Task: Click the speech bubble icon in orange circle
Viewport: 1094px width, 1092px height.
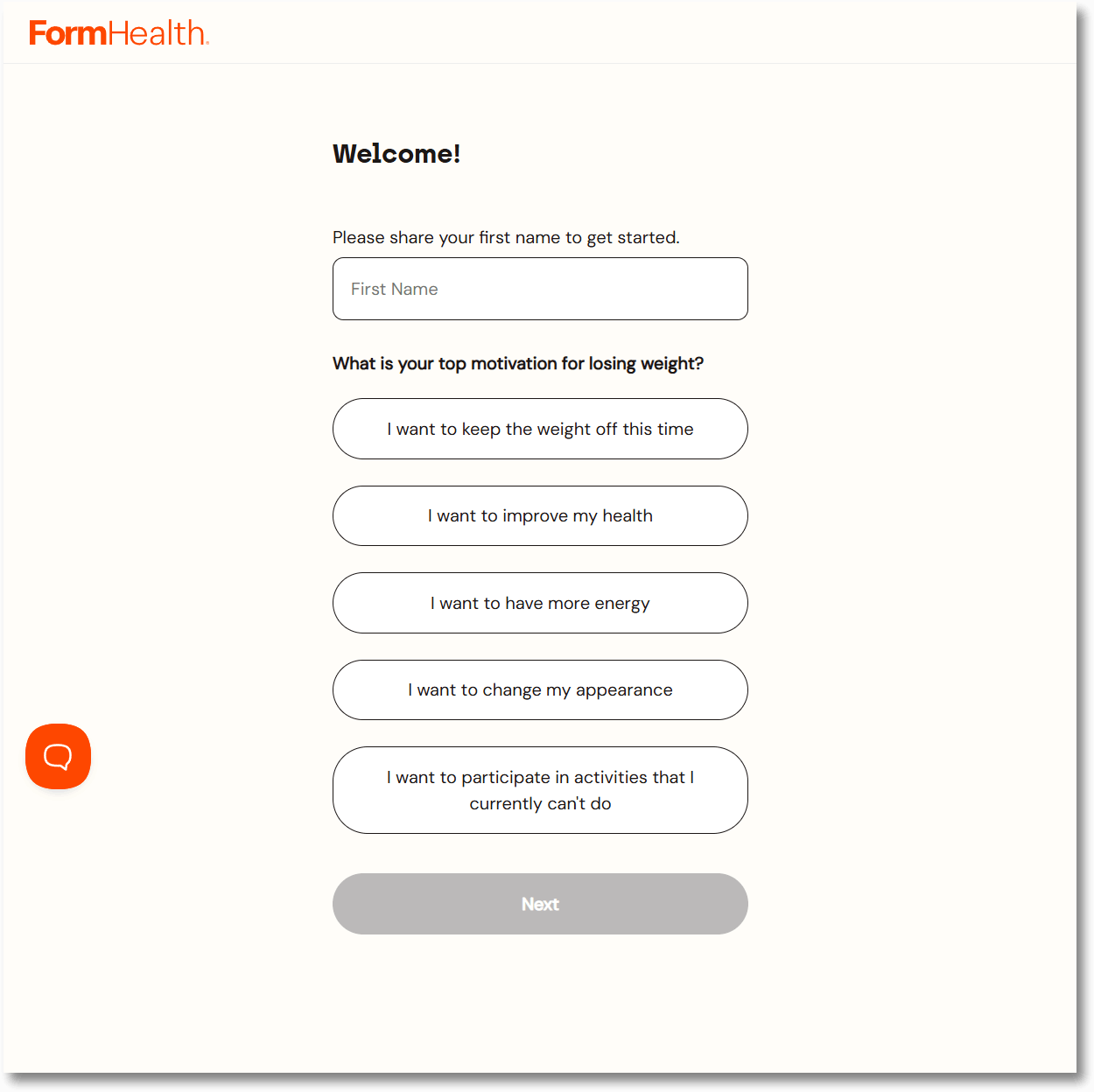Action: point(58,756)
